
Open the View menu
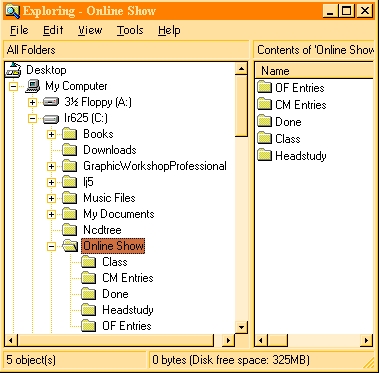click(x=90, y=30)
